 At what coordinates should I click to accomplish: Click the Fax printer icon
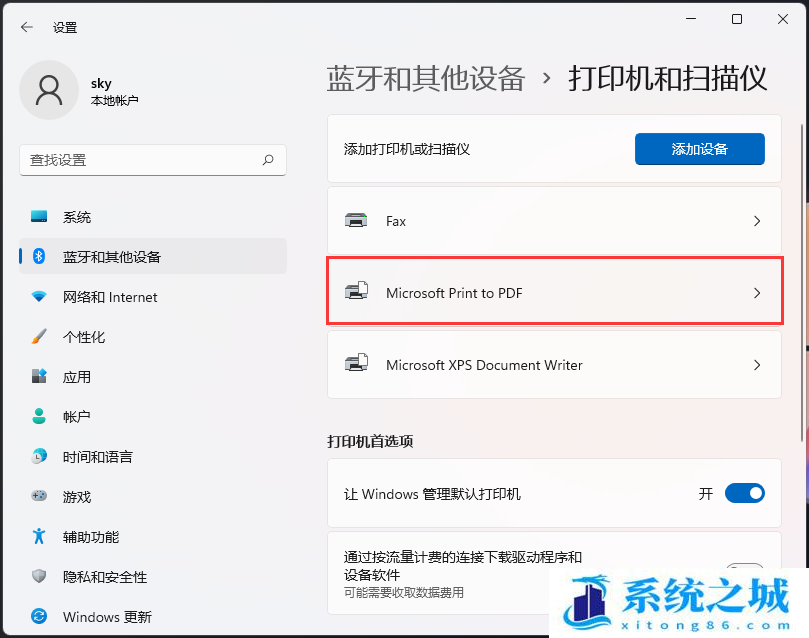356,221
